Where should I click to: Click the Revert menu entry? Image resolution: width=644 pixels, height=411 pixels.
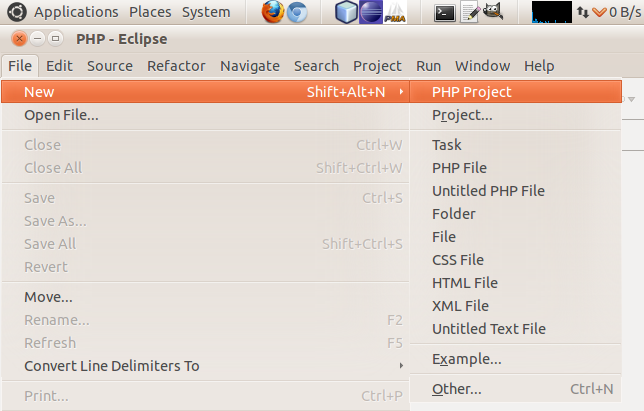pos(205,267)
